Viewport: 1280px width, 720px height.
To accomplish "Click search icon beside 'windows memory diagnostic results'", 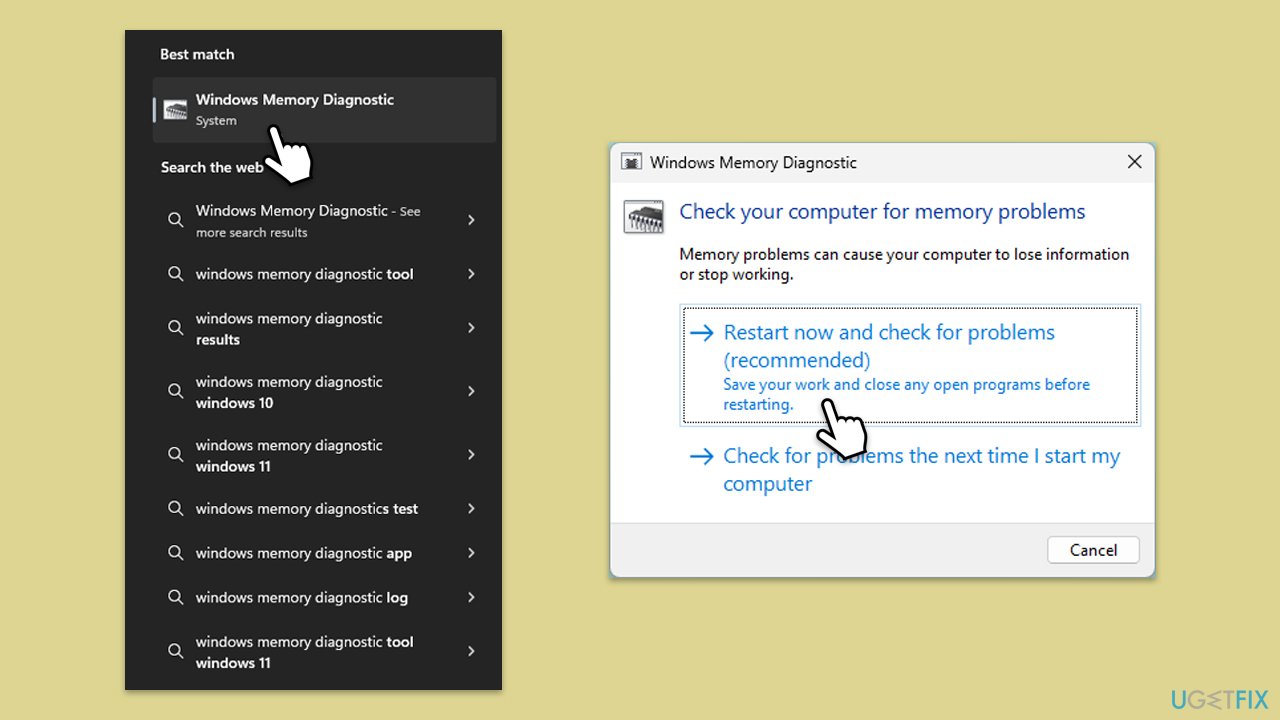I will (x=175, y=328).
